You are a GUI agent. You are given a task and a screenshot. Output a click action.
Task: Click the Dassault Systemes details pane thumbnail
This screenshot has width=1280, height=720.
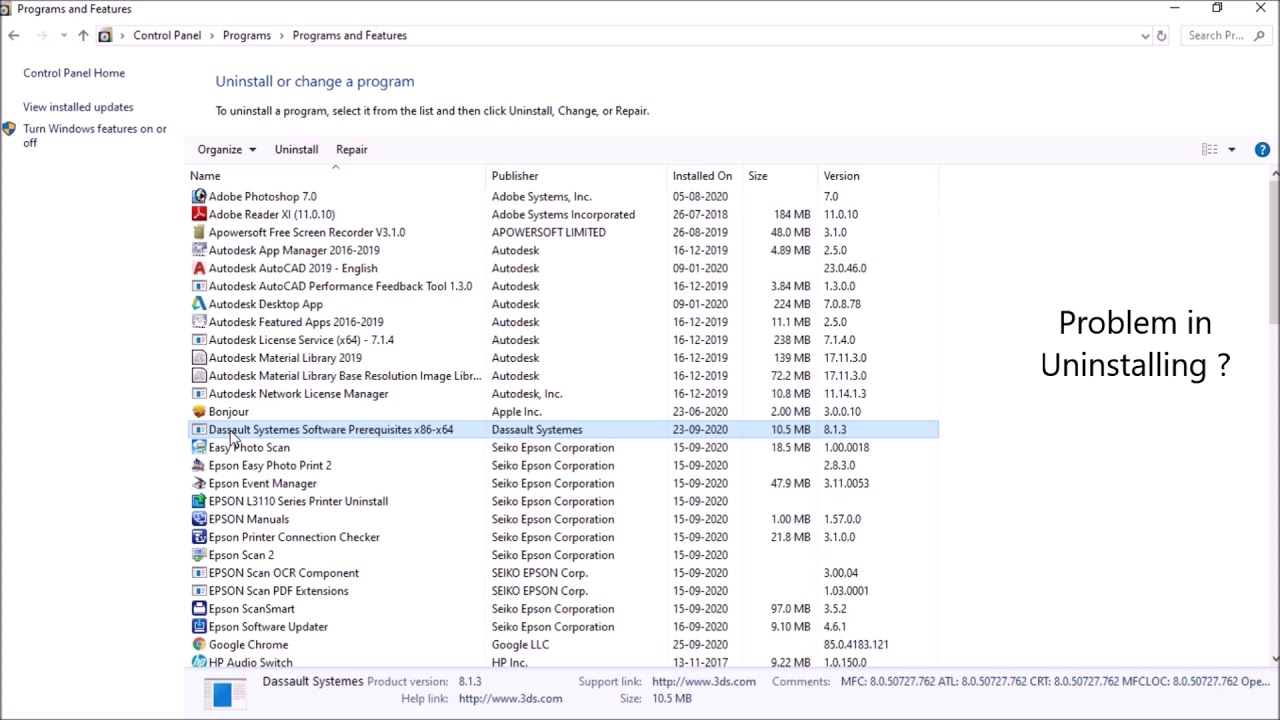[223, 693]
